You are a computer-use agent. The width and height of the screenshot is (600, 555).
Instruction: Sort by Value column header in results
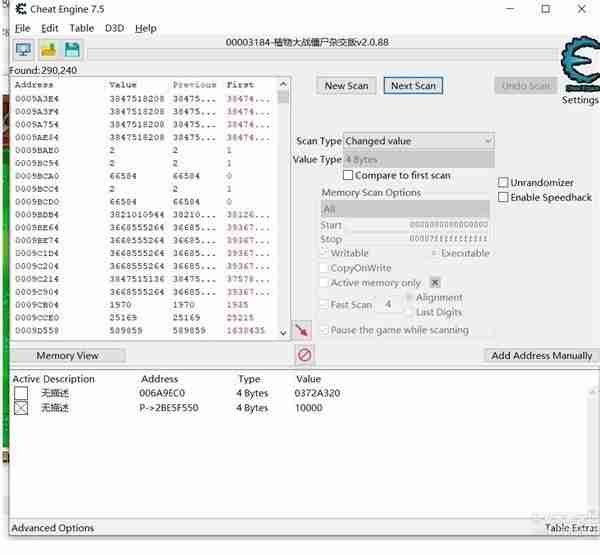point(123,85)
